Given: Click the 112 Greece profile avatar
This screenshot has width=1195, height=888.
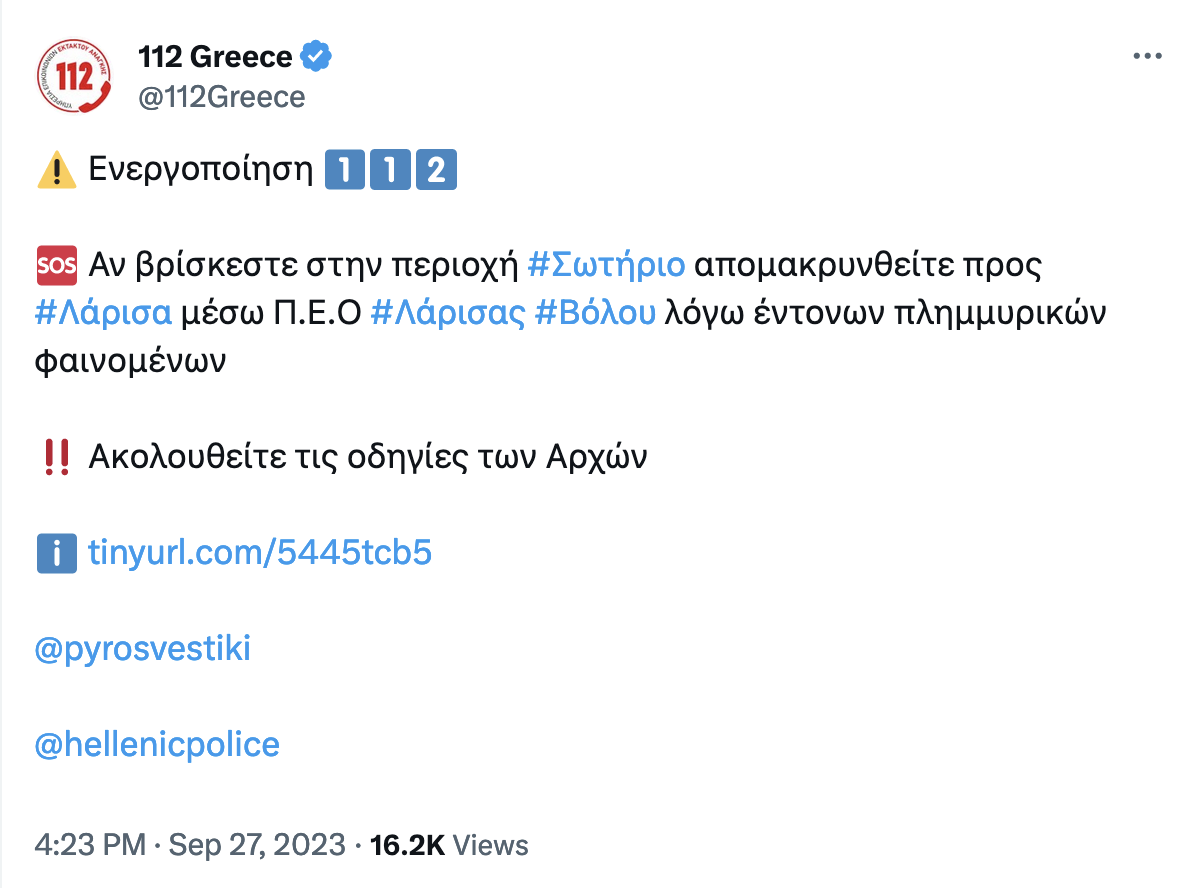Looking at the screenshot, I should 76,76.
